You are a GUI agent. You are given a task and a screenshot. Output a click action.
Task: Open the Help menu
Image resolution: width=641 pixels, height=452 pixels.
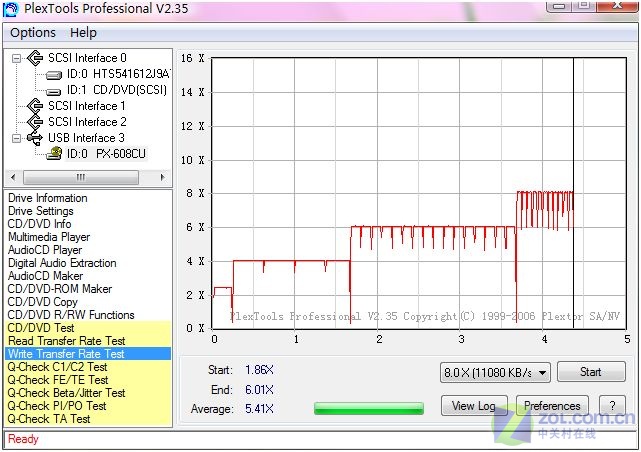click(83, 33)
